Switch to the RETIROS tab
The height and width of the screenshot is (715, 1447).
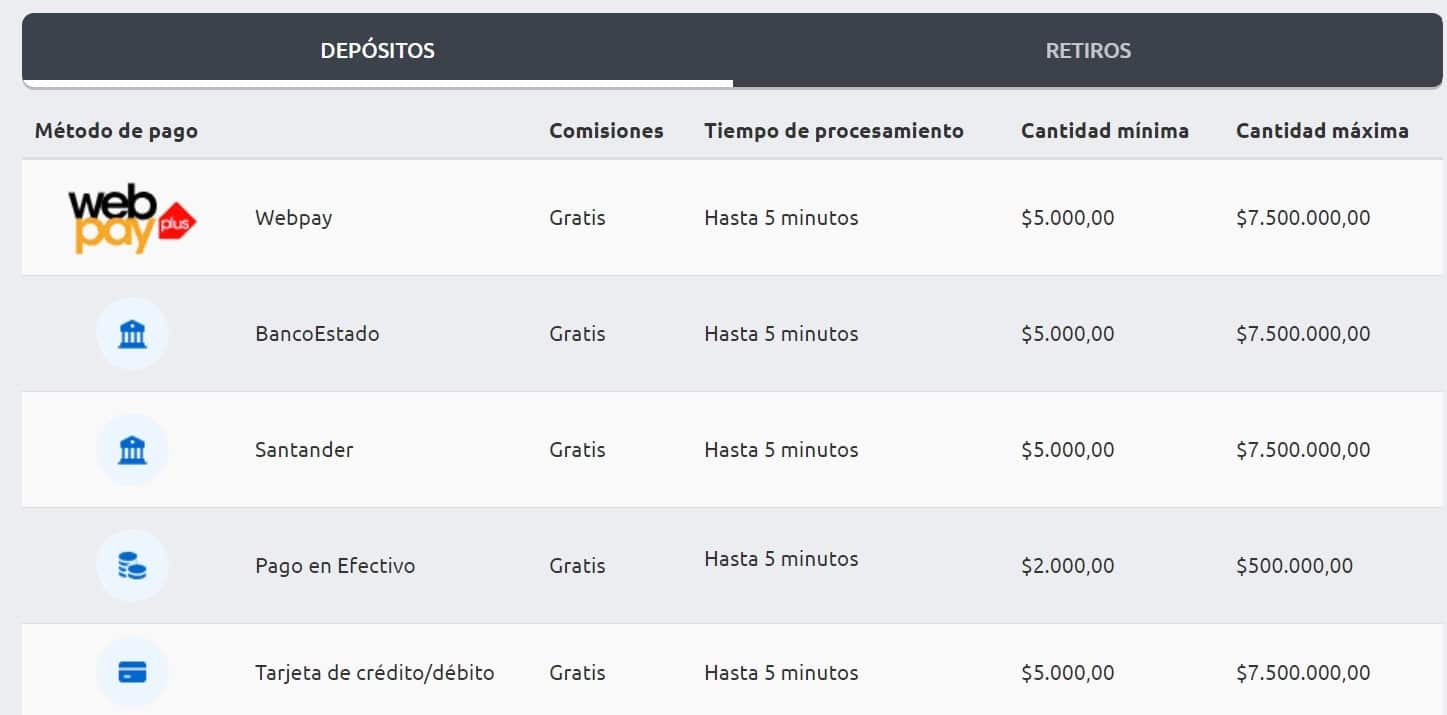pos(1087,50)
